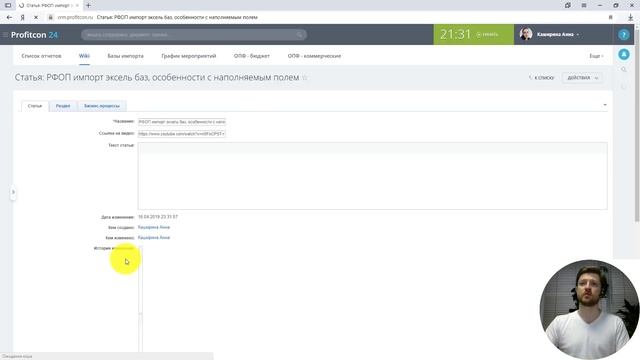640x360 pixels.
Task: Open the Profitcon 24 hamburger menu
Action: point(5,35)
